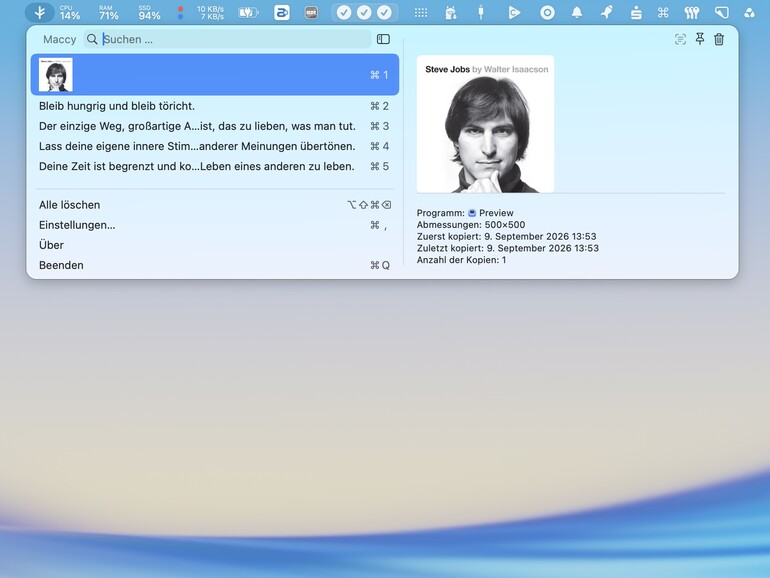This screenshot has width=770, height=578.
Task: Open the battery charging status icon
Action: pyautogui.click(x=248, y=13)
